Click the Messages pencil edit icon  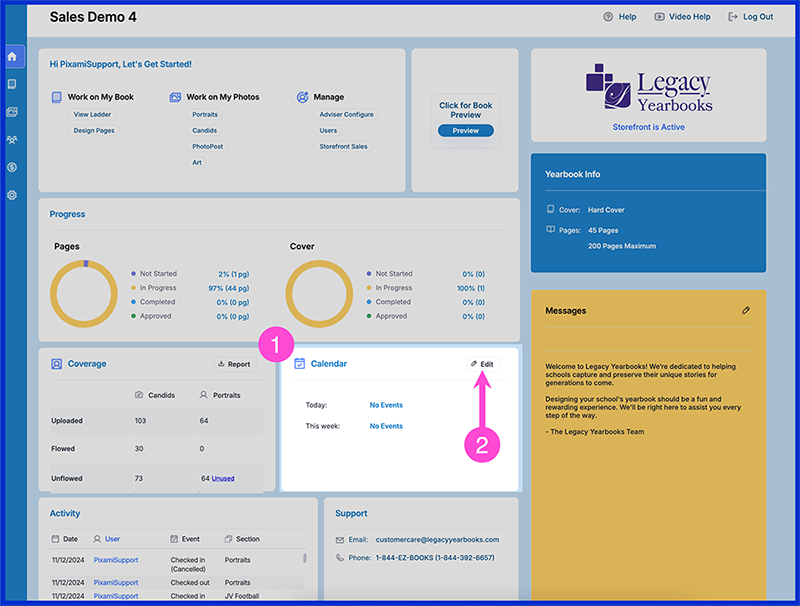point(746,310)
